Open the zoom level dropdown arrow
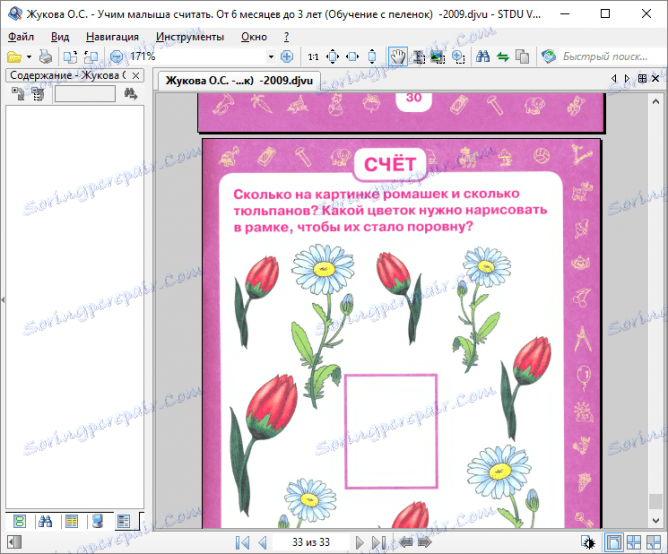The width and height of the screenshot is (668, 554). tap(271, 57)
